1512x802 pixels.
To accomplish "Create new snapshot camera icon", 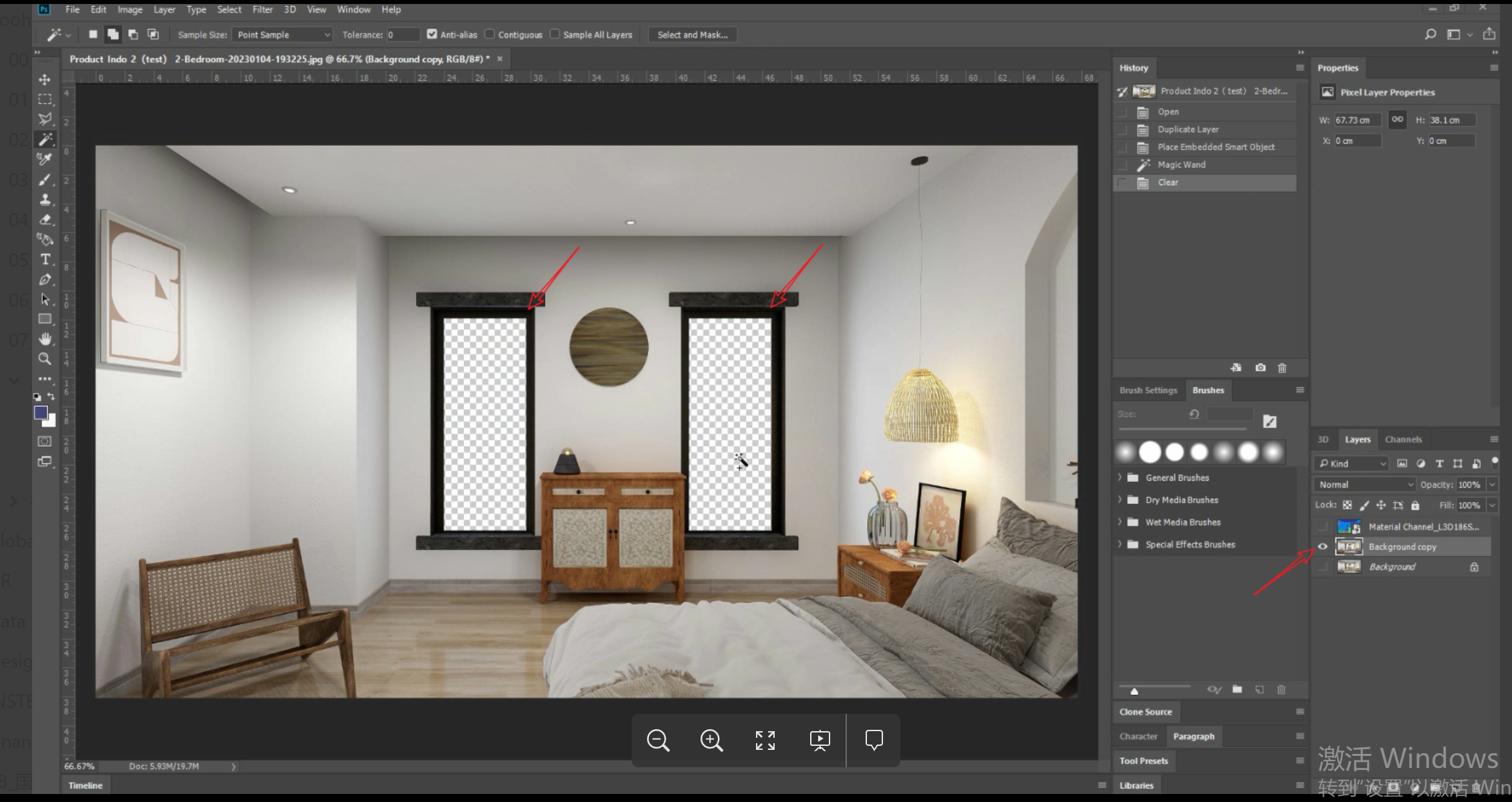I will point(1260,368).
